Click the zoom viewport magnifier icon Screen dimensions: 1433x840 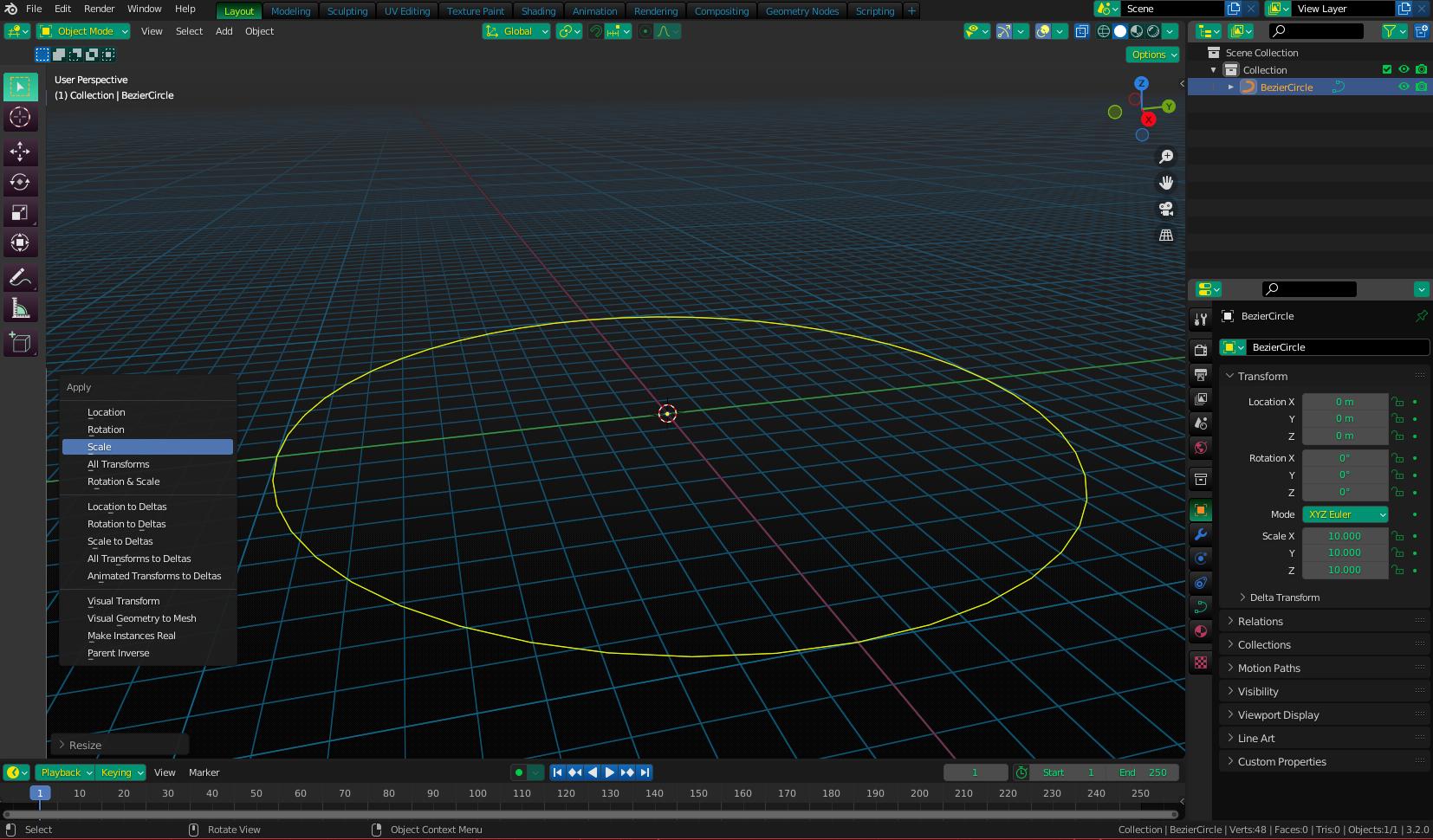[x=1166, y=157]
